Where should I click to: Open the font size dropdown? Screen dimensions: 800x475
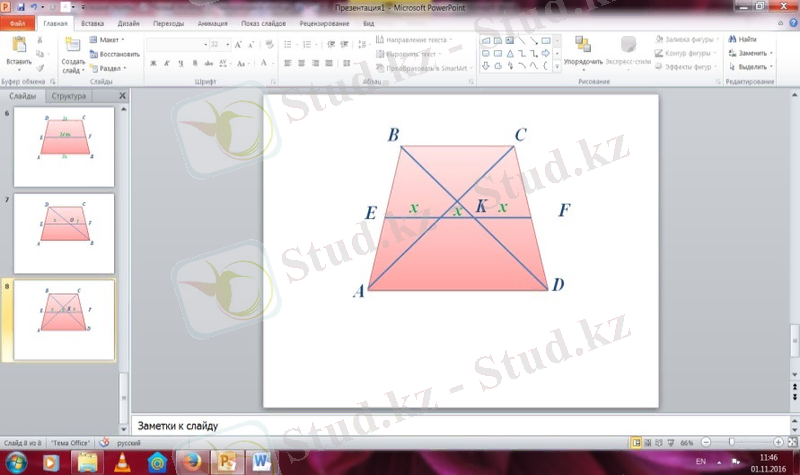[x=227, y=44]
